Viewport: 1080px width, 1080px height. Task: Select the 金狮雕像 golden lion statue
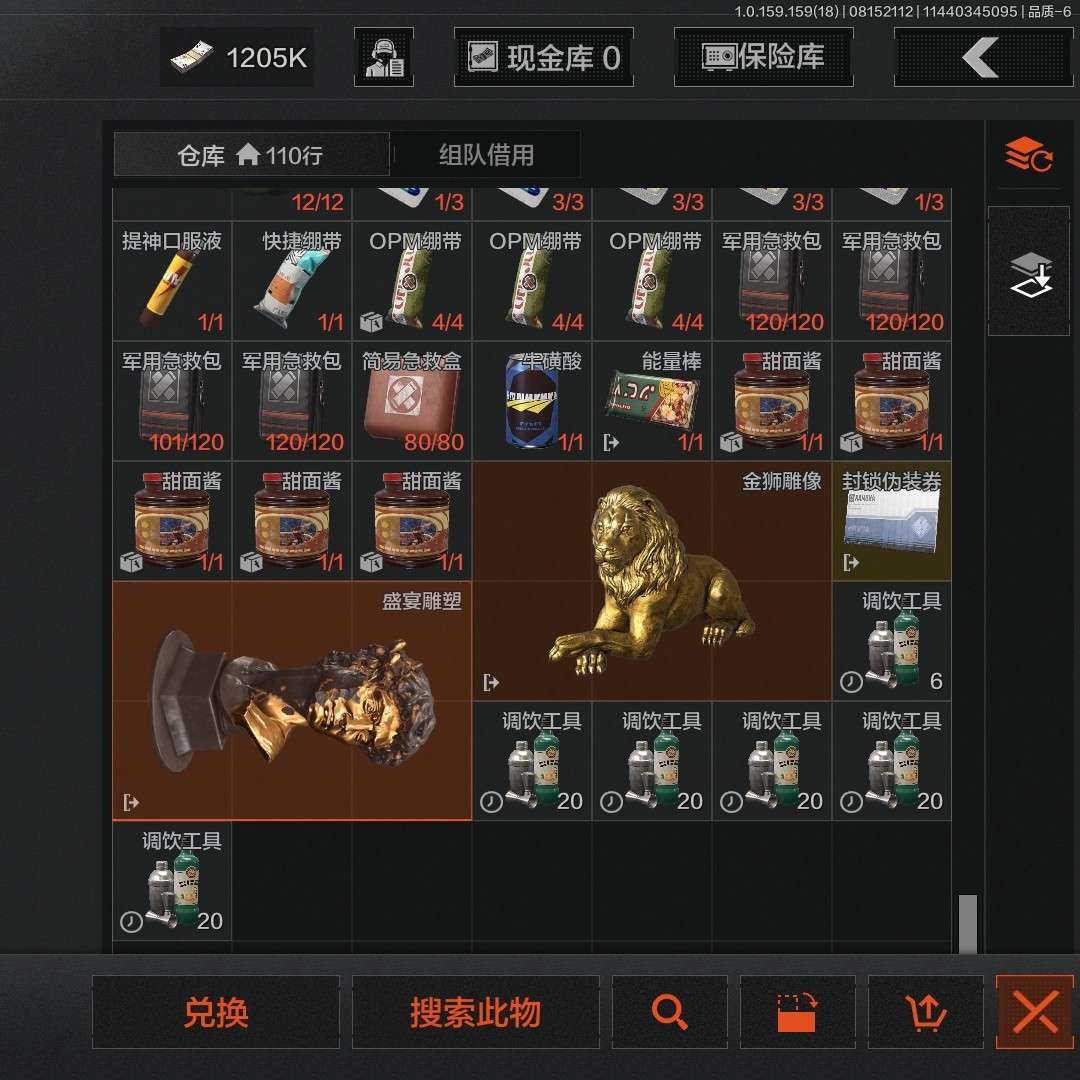pos(652,580)
